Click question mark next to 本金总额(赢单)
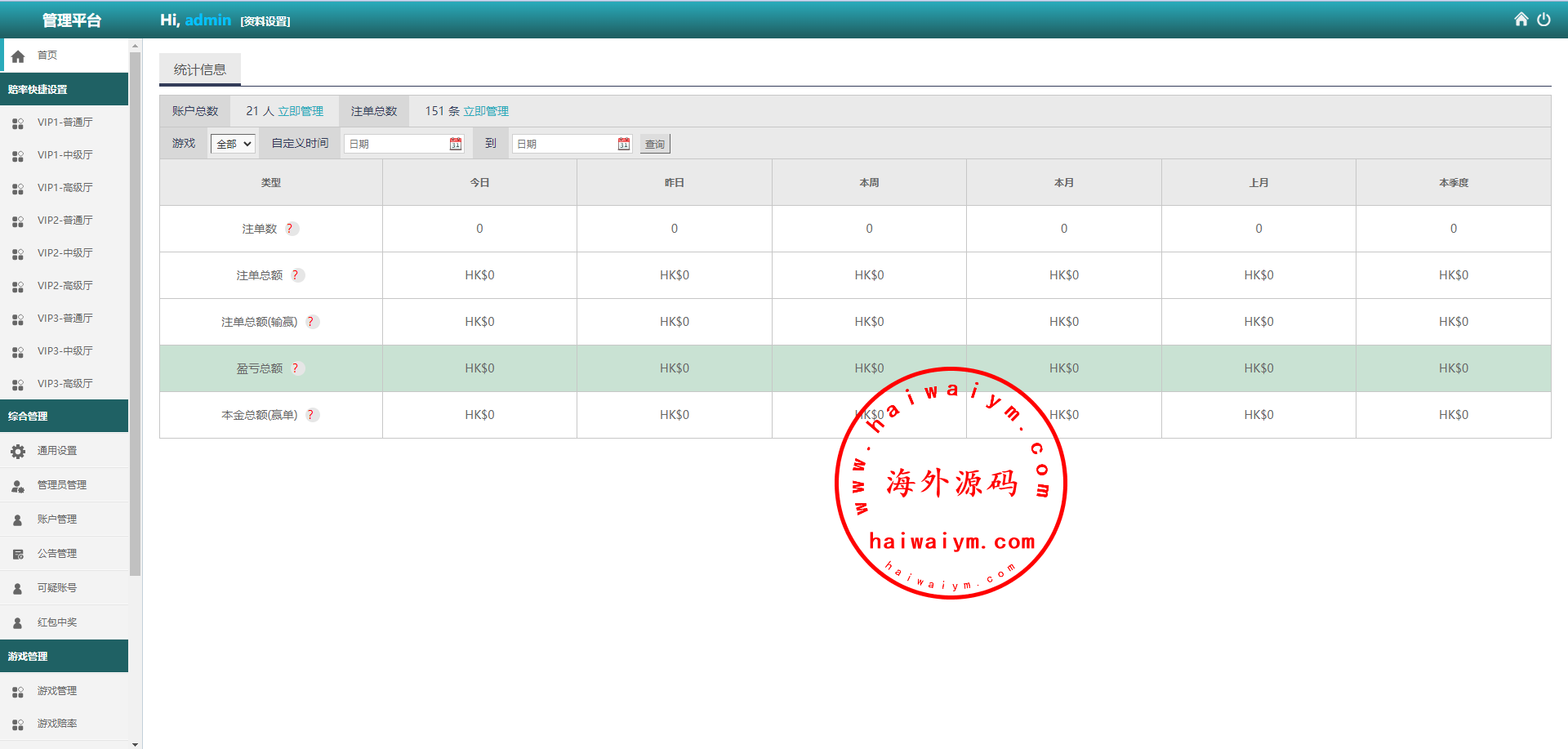1568x749 pixels. [310, 415]
